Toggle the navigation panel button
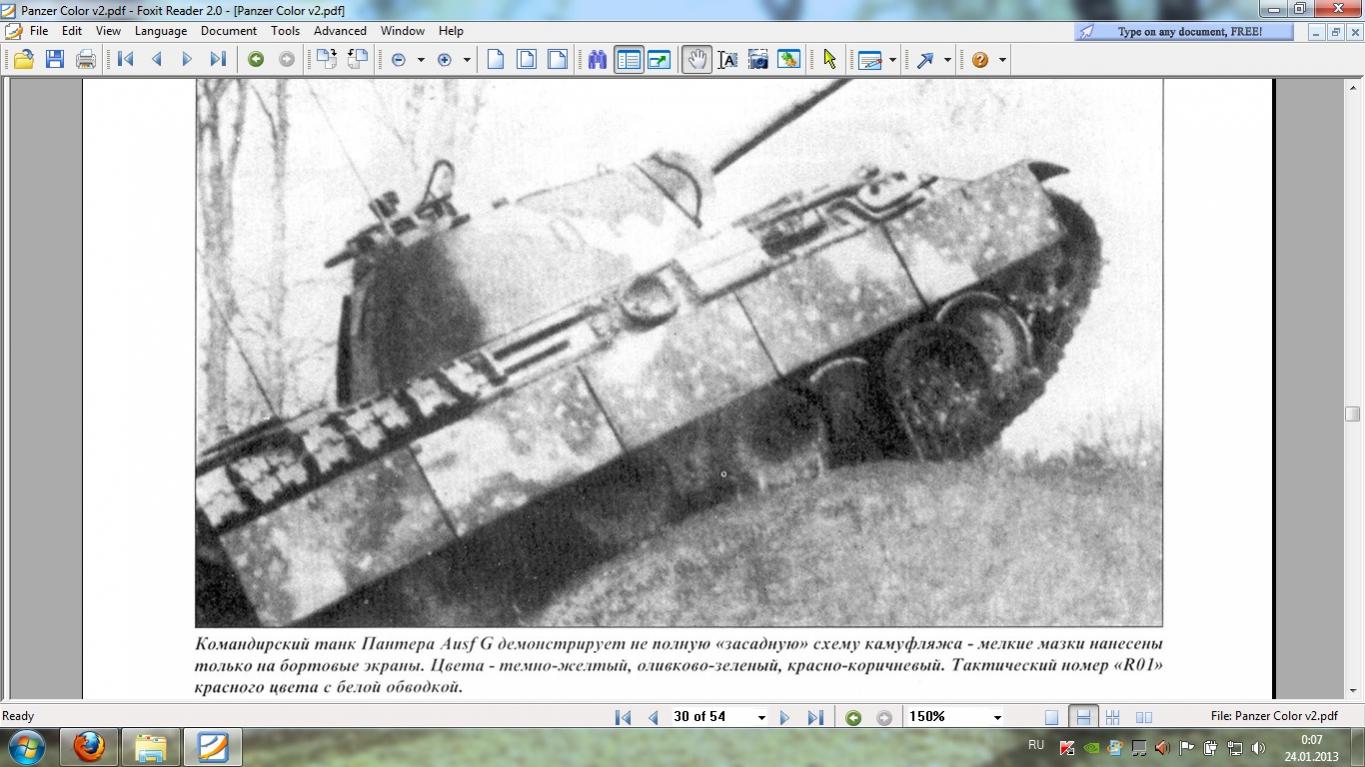 pyautogui.click(x=629, y=60)
